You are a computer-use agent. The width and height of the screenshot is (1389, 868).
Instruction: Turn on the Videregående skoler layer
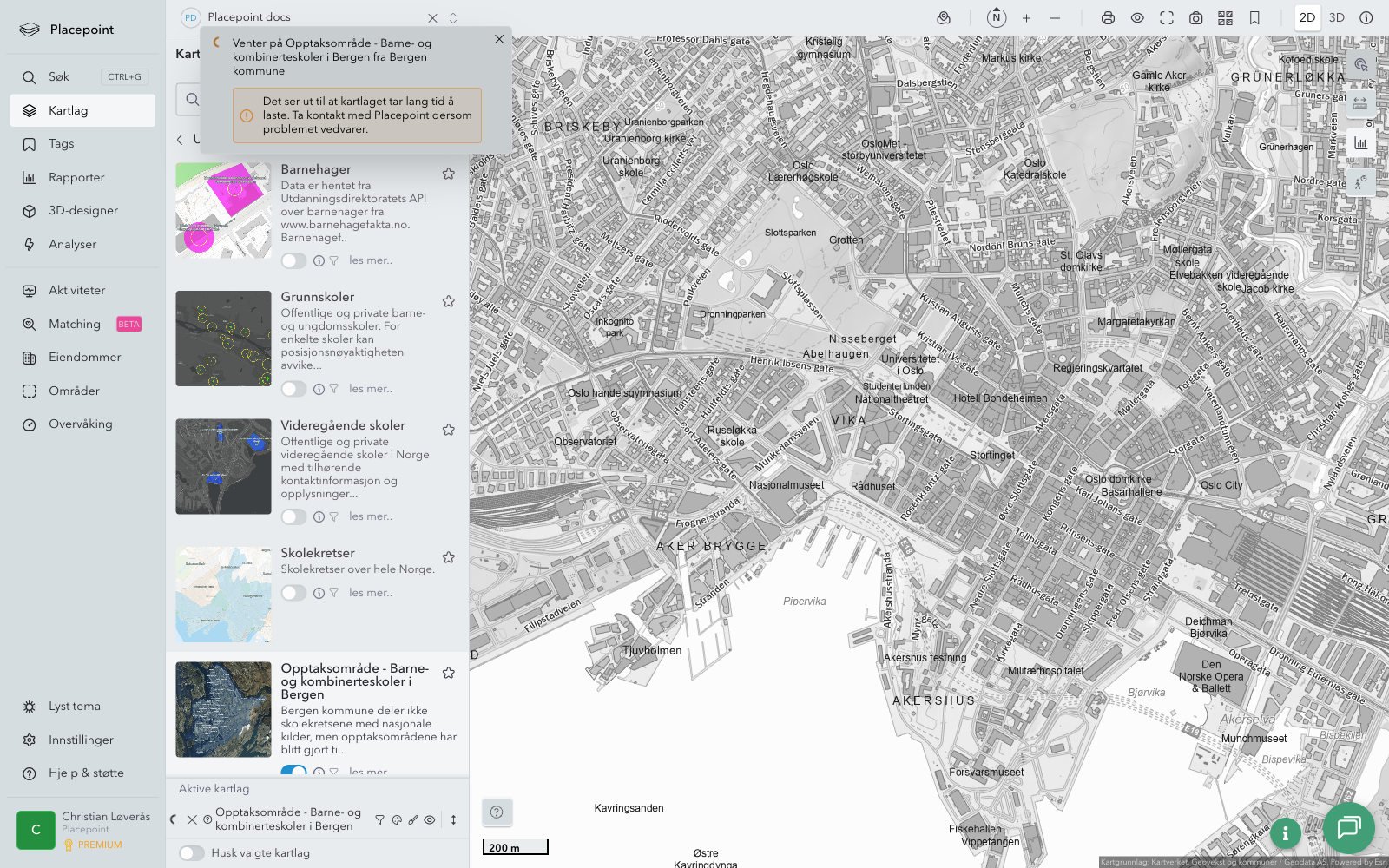(x=293, y=516)
